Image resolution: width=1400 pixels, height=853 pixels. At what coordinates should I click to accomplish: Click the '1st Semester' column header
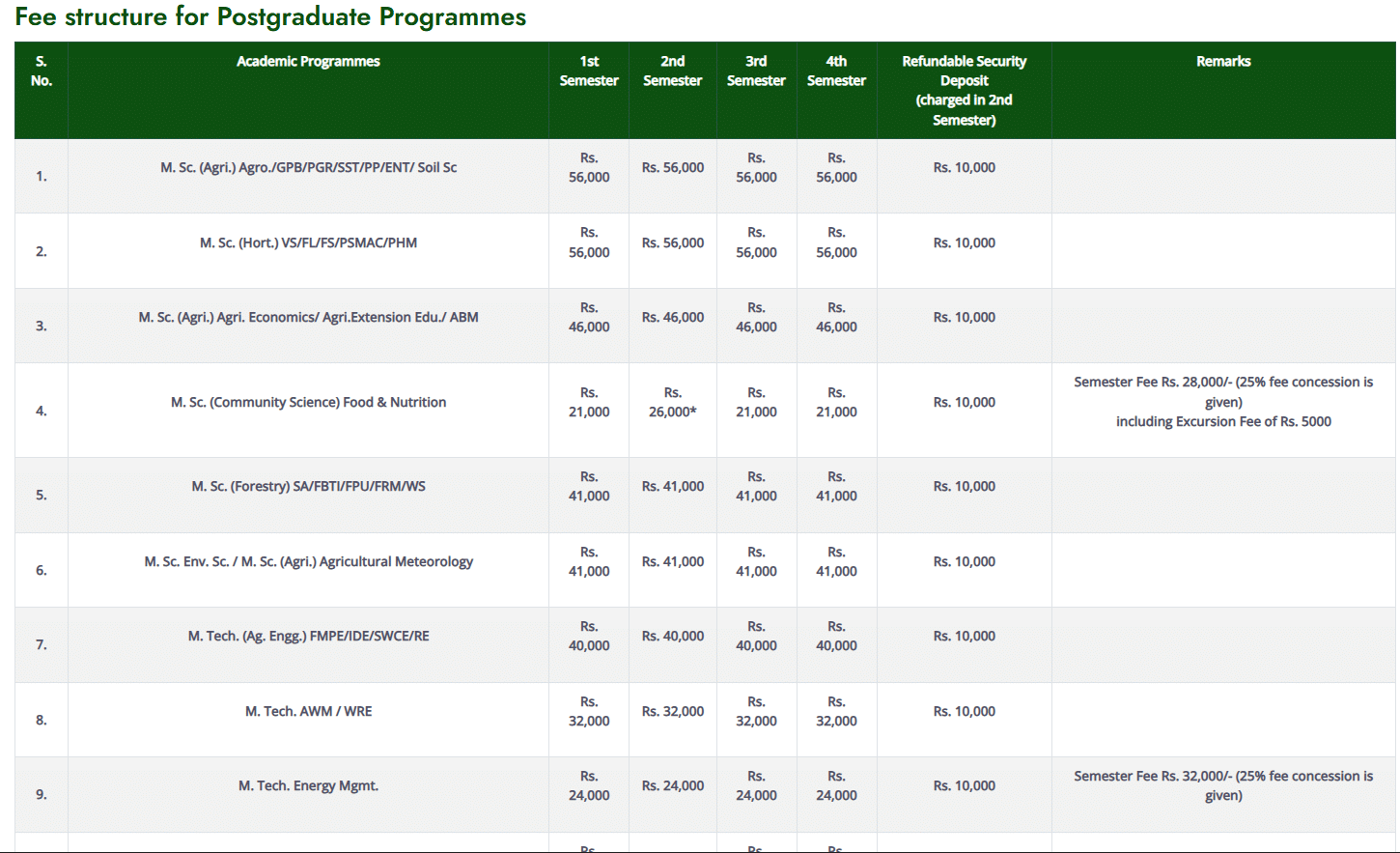(589, 71)
